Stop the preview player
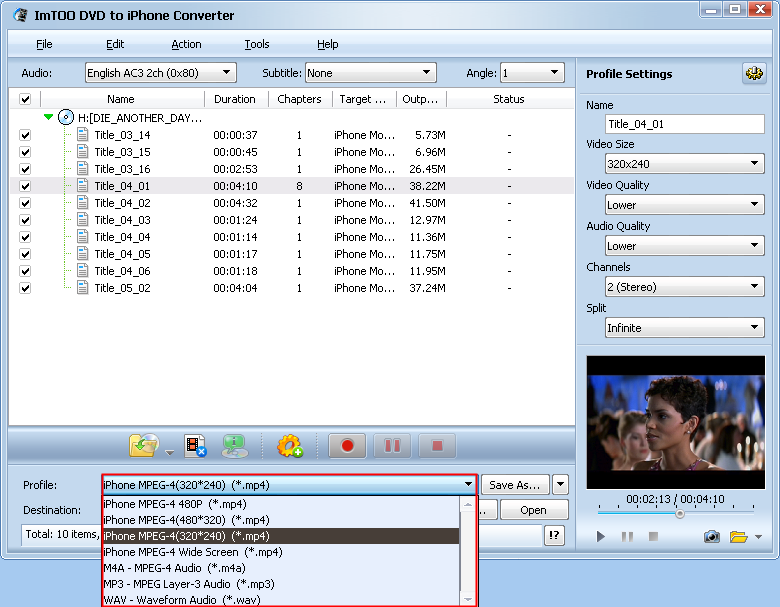The image size is (780, 607). [654, 536]
